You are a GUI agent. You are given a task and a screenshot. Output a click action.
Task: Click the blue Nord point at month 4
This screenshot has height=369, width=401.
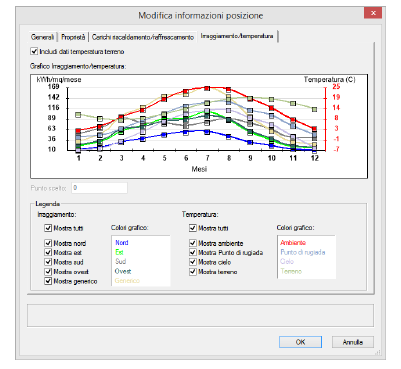143,139
